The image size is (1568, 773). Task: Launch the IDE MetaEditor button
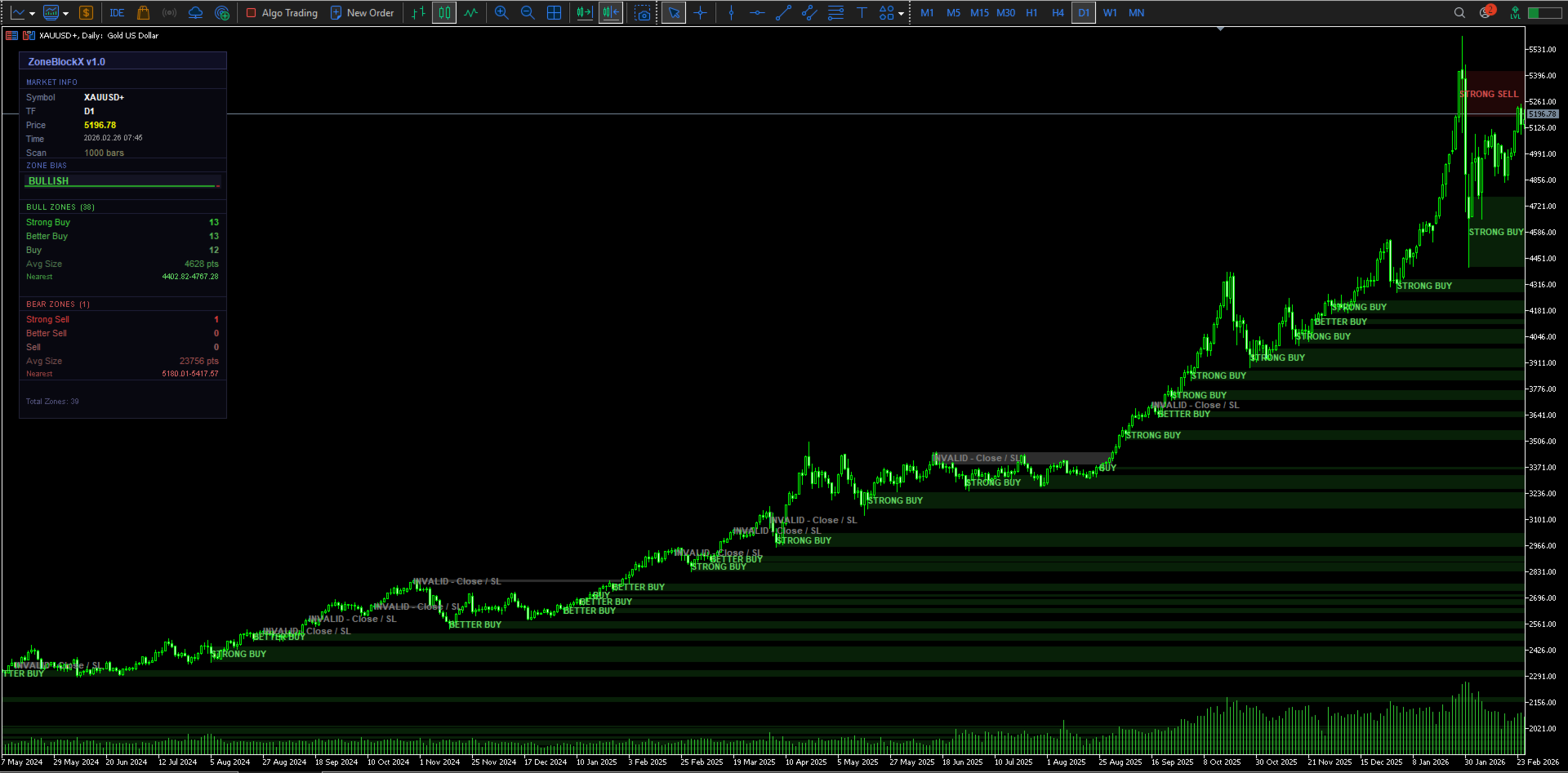[x=117, y=13]
